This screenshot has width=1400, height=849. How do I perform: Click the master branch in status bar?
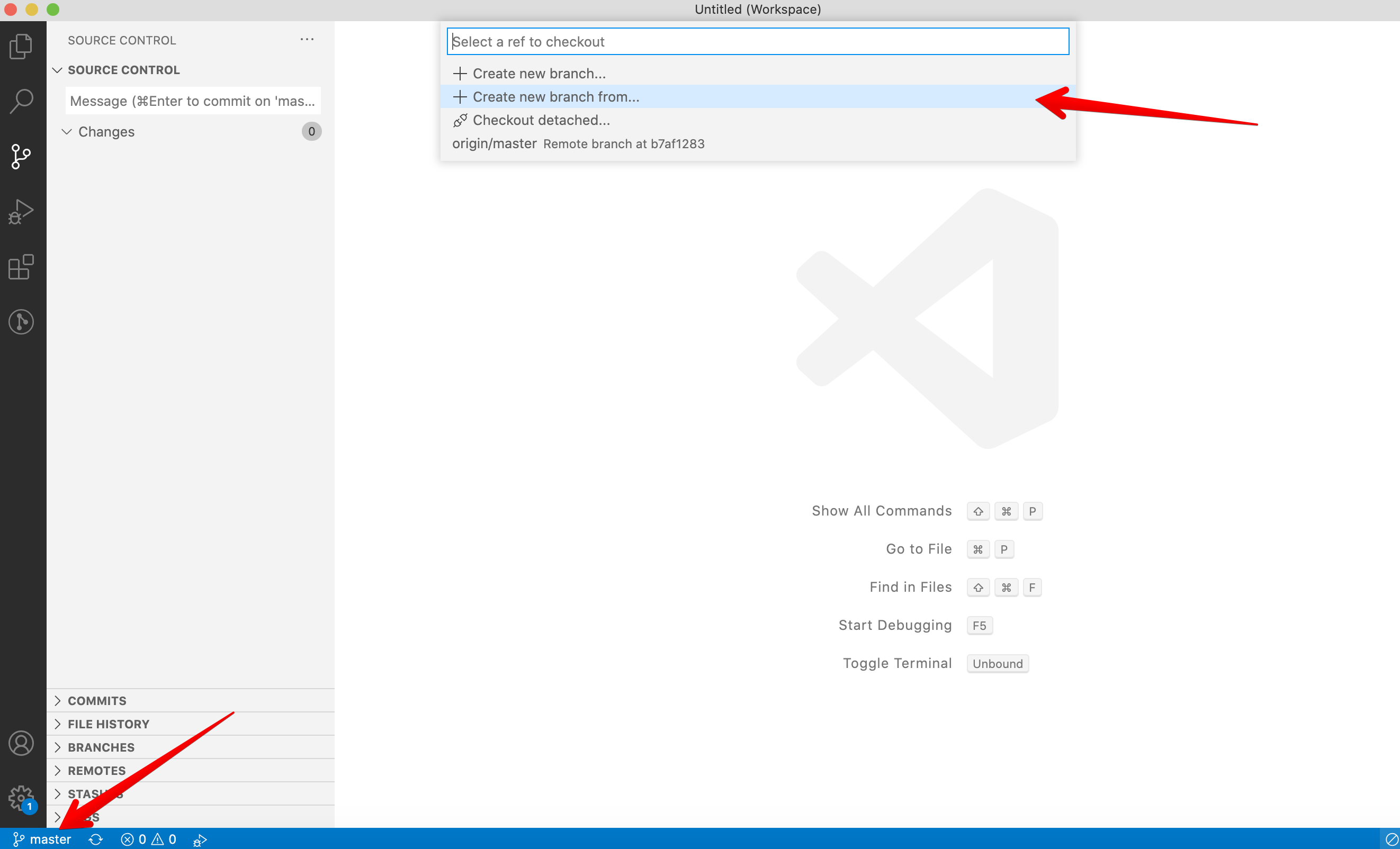pos(43,839)
